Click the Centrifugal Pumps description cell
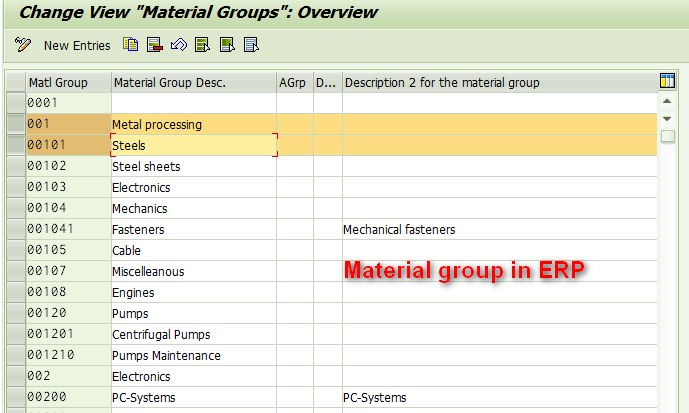The height and width of the screenshot is (413, 689). (194, 334)
